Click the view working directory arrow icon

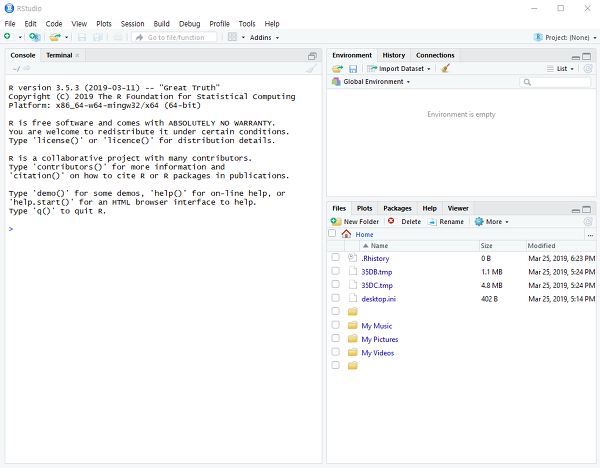click(26, 68)
